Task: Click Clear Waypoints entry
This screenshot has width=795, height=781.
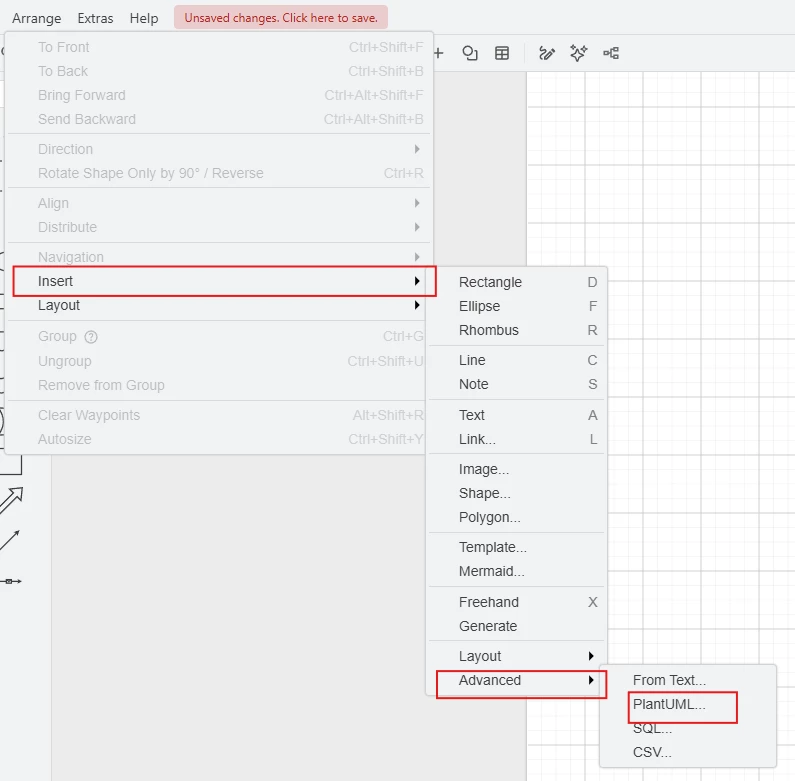Action: [219, 415]
